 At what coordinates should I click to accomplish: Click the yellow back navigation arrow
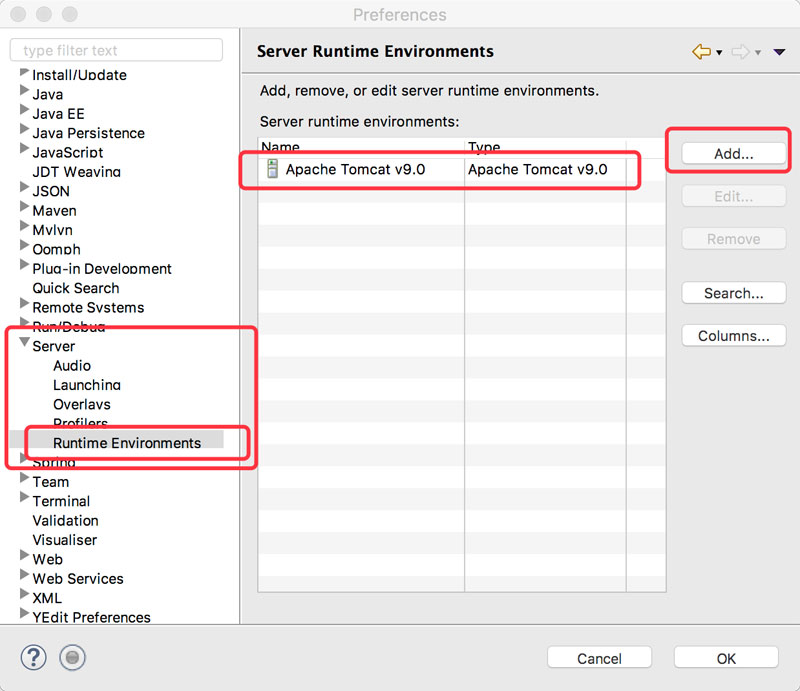click(x=700, y=50)
